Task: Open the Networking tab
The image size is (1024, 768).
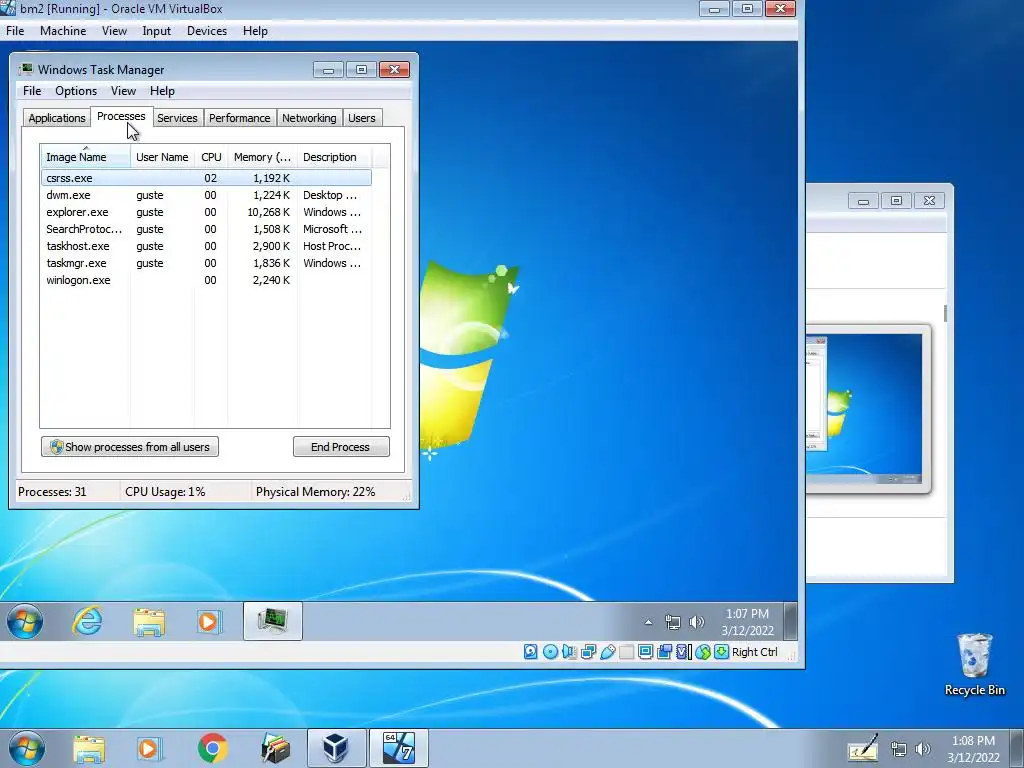Action: coord(309,118)
